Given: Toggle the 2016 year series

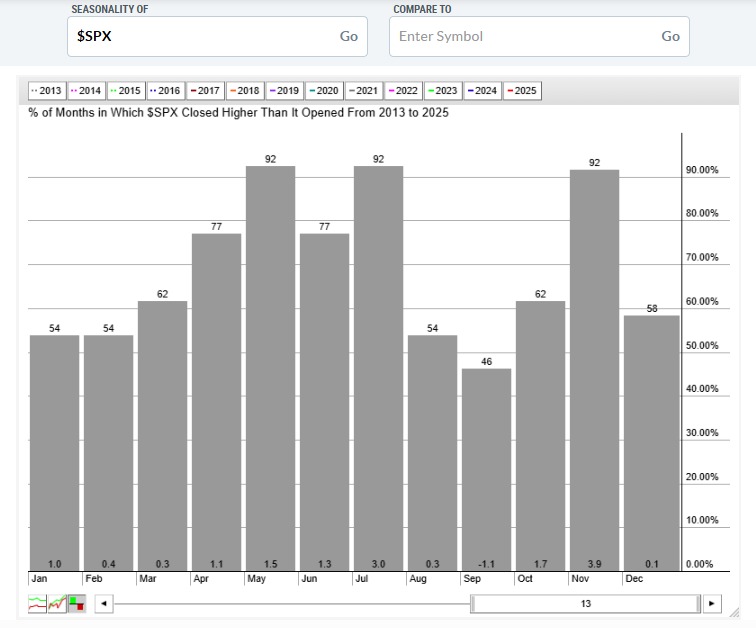Looking at the screenshot, I should click(x=166, y=91).
